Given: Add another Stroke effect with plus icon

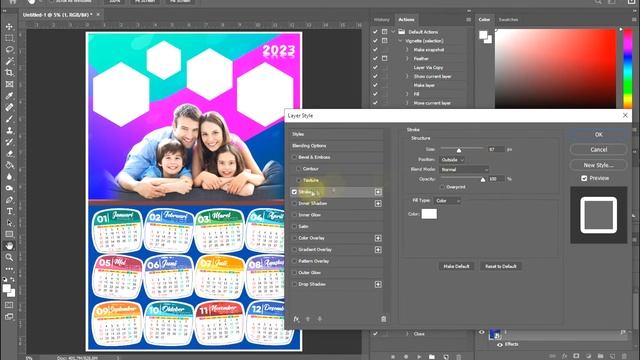Looking at the screenshot, I should (378, 192).
